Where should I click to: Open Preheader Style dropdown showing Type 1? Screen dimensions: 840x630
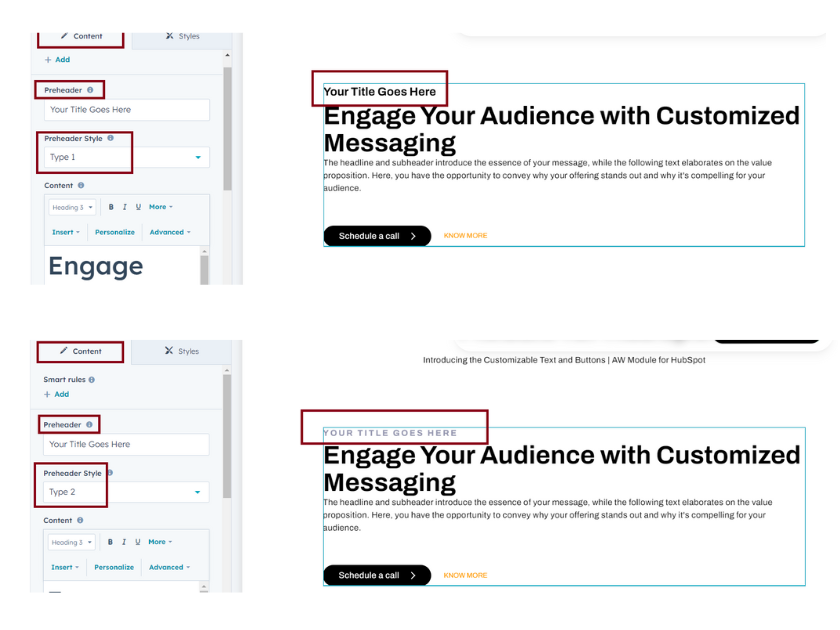(126, 157)
